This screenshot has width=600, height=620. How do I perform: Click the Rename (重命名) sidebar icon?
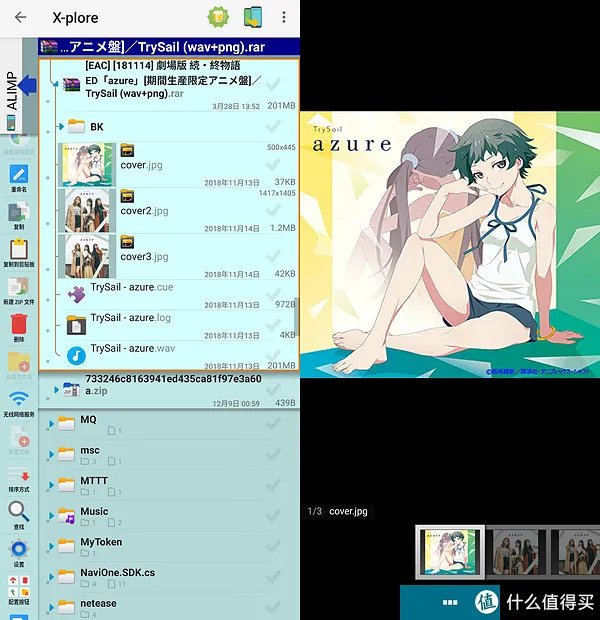[x=18, y=177]
